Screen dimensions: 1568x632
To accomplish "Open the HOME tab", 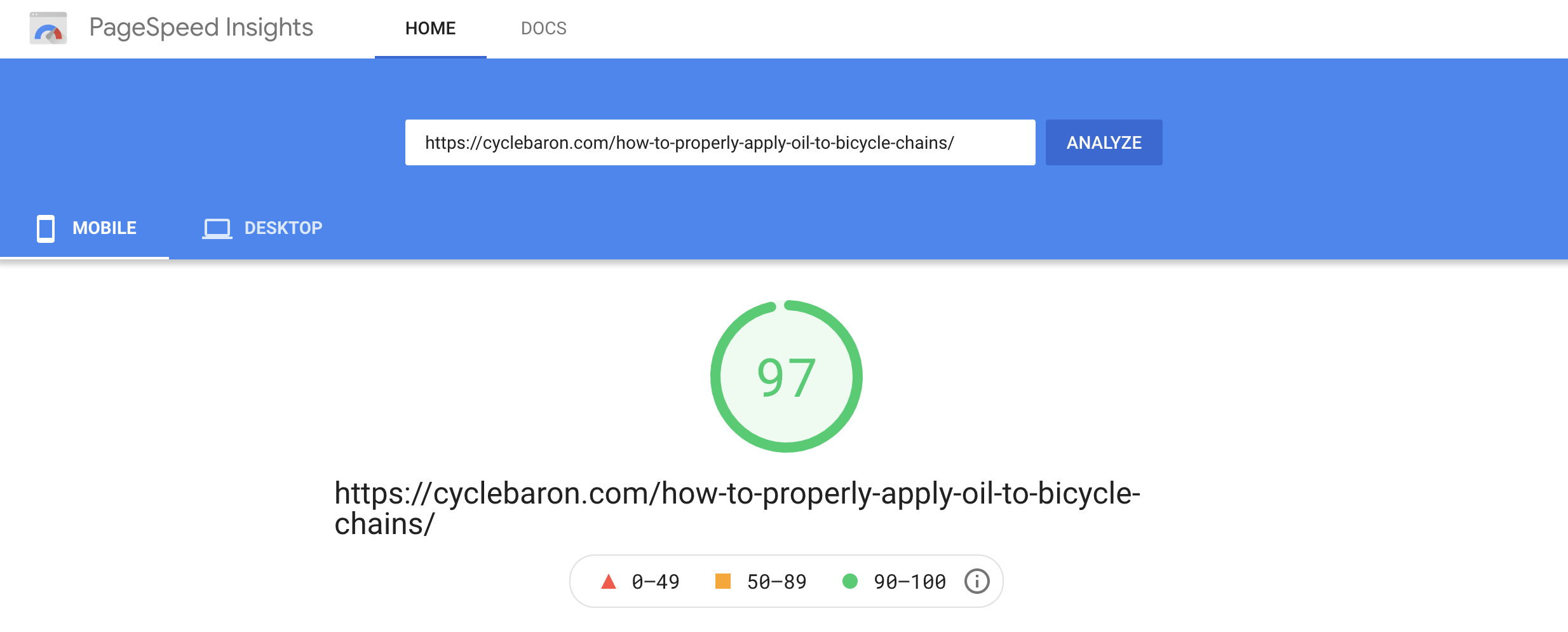I will 430,29.
